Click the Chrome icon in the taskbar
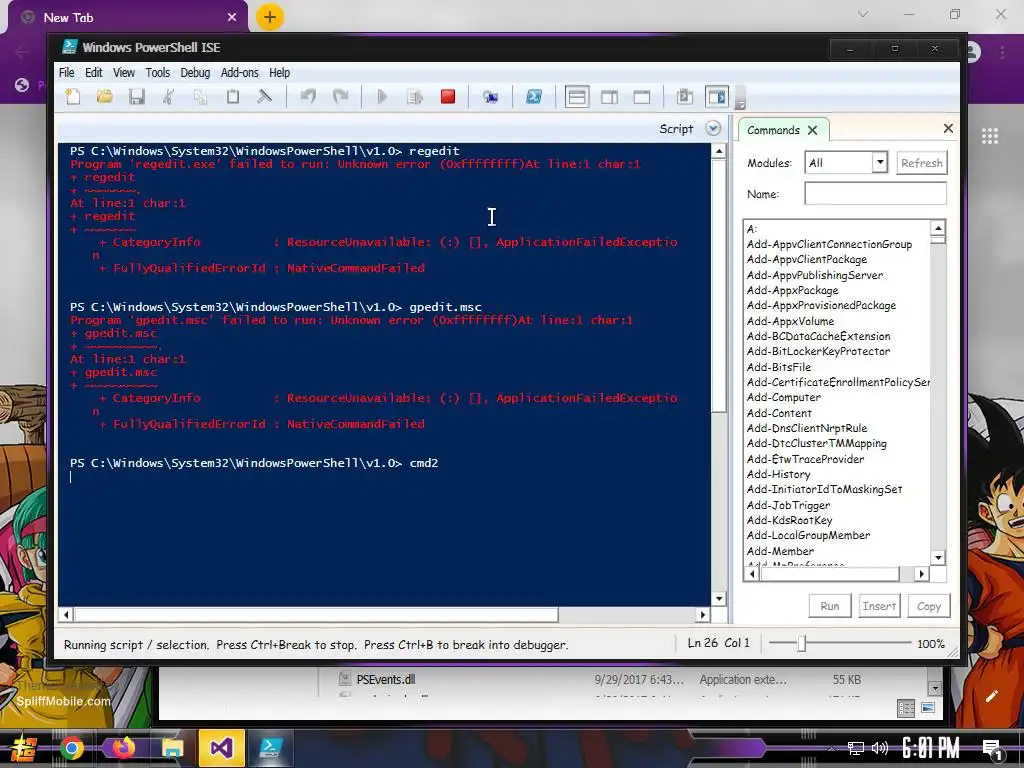This screenshot has width=1024, height=768. click(x=72, y=748)
